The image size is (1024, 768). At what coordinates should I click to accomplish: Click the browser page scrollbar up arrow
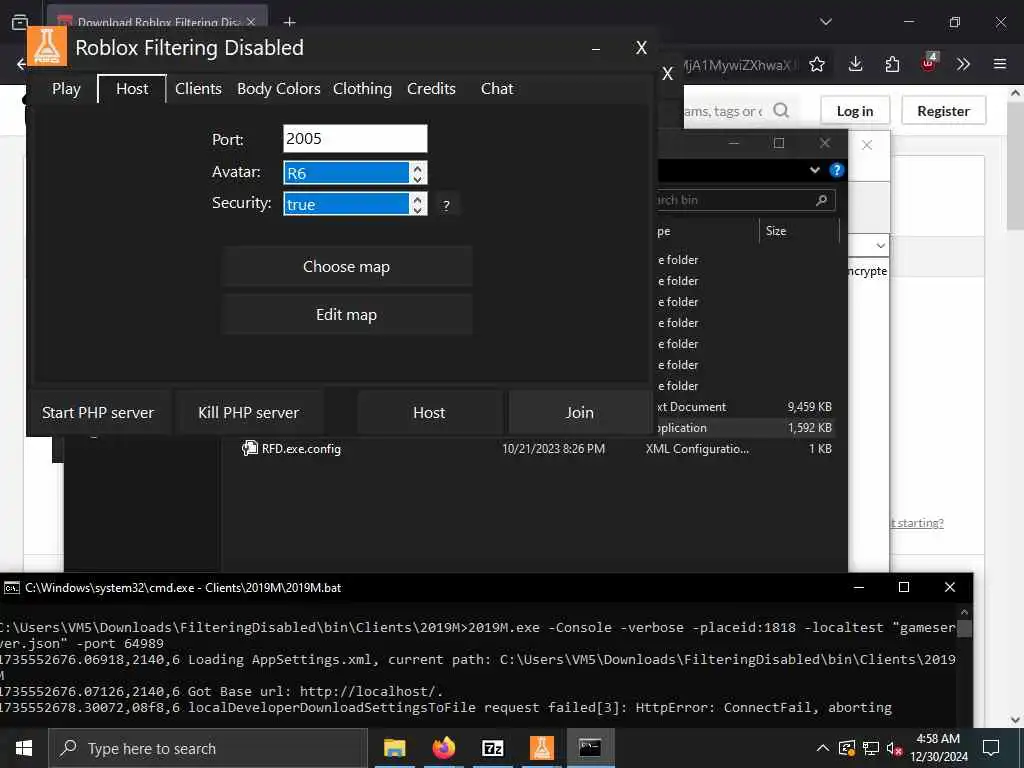coord(1016,93)
